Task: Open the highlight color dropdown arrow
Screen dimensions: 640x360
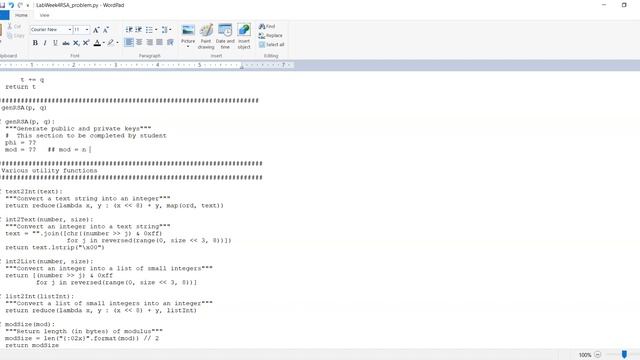Action: 117,43
